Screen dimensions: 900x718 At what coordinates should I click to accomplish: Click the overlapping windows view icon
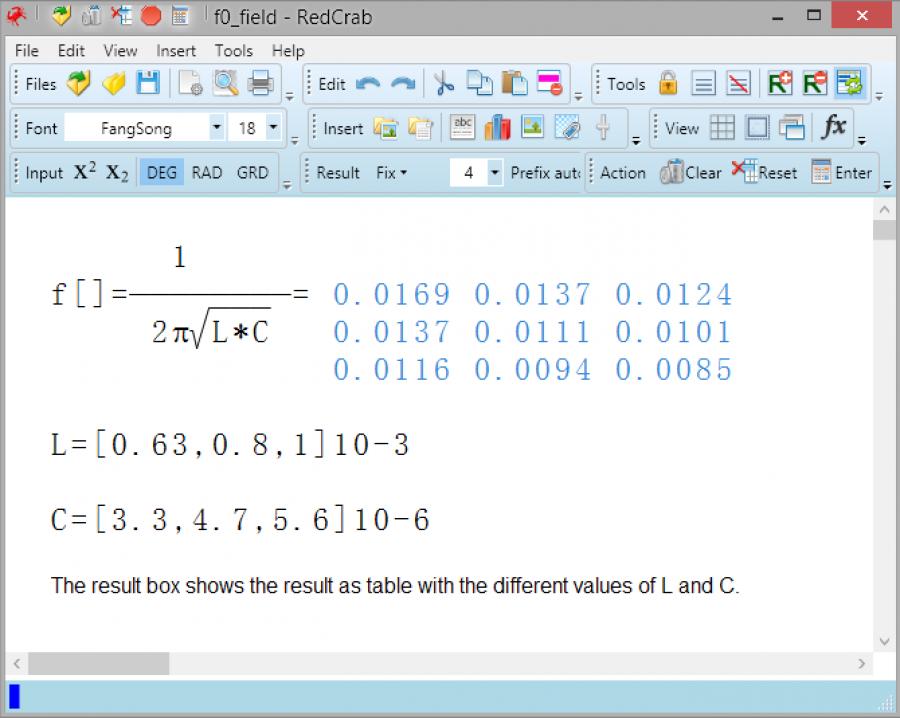pos(792,127)
